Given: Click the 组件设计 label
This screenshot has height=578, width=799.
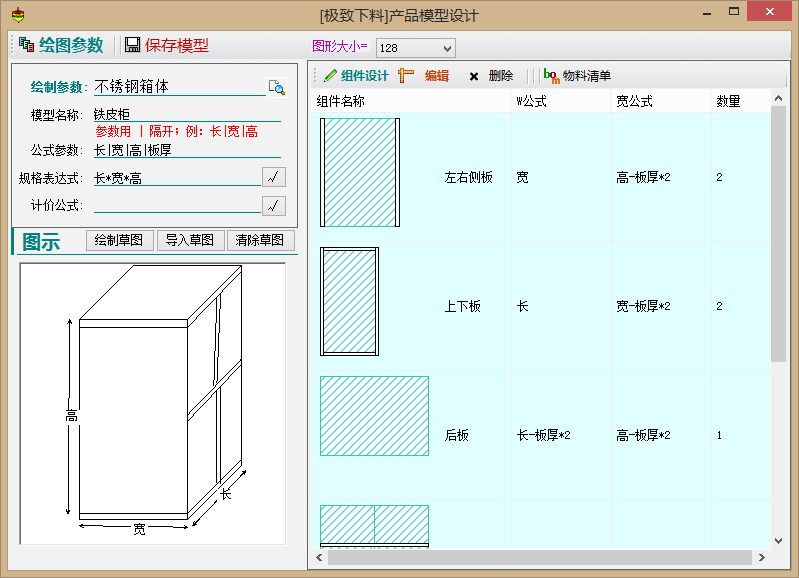Looking at the screenshot, I should (364, 76).
